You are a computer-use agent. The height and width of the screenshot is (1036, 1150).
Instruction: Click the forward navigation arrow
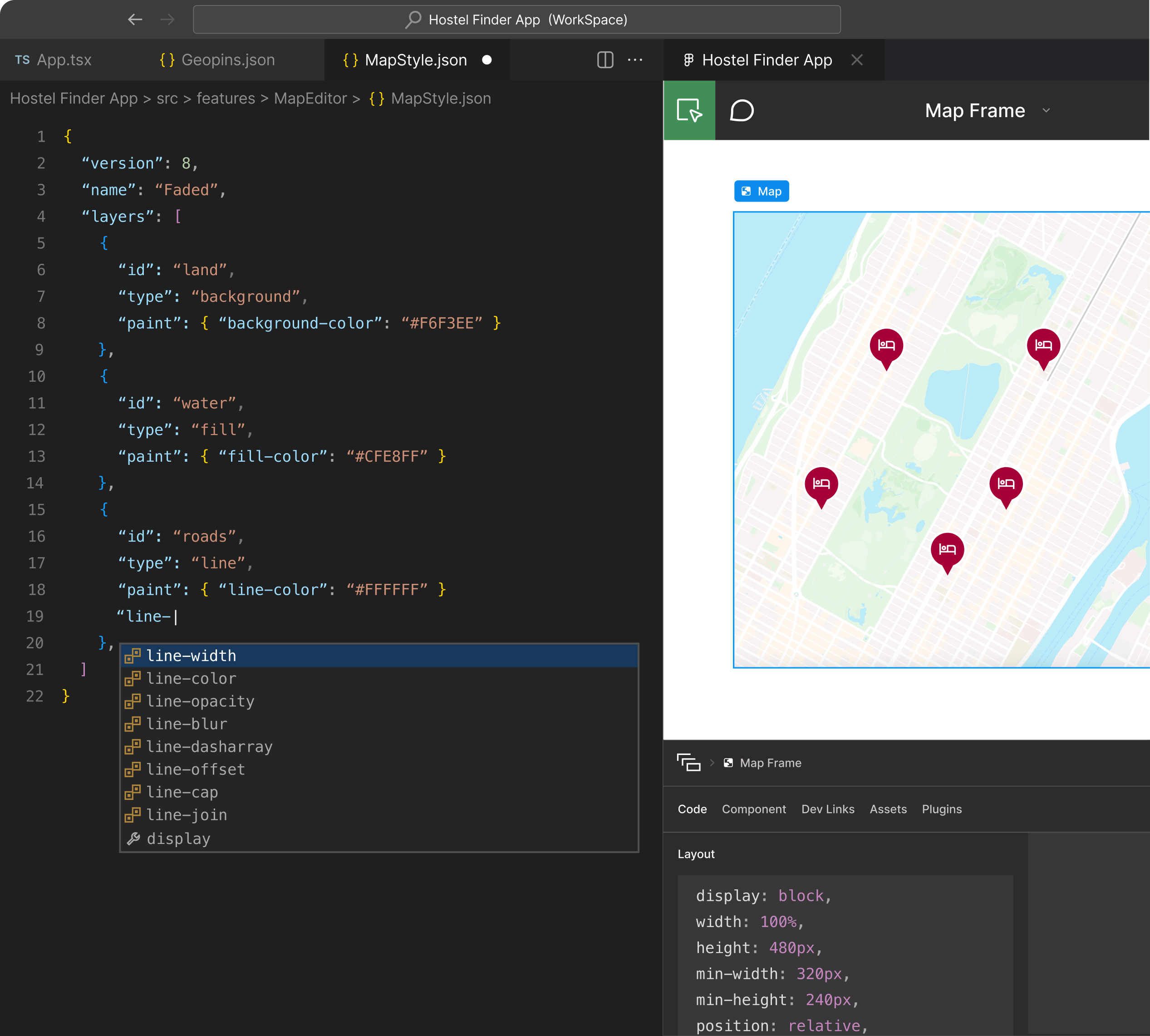(x=167, y=20)
